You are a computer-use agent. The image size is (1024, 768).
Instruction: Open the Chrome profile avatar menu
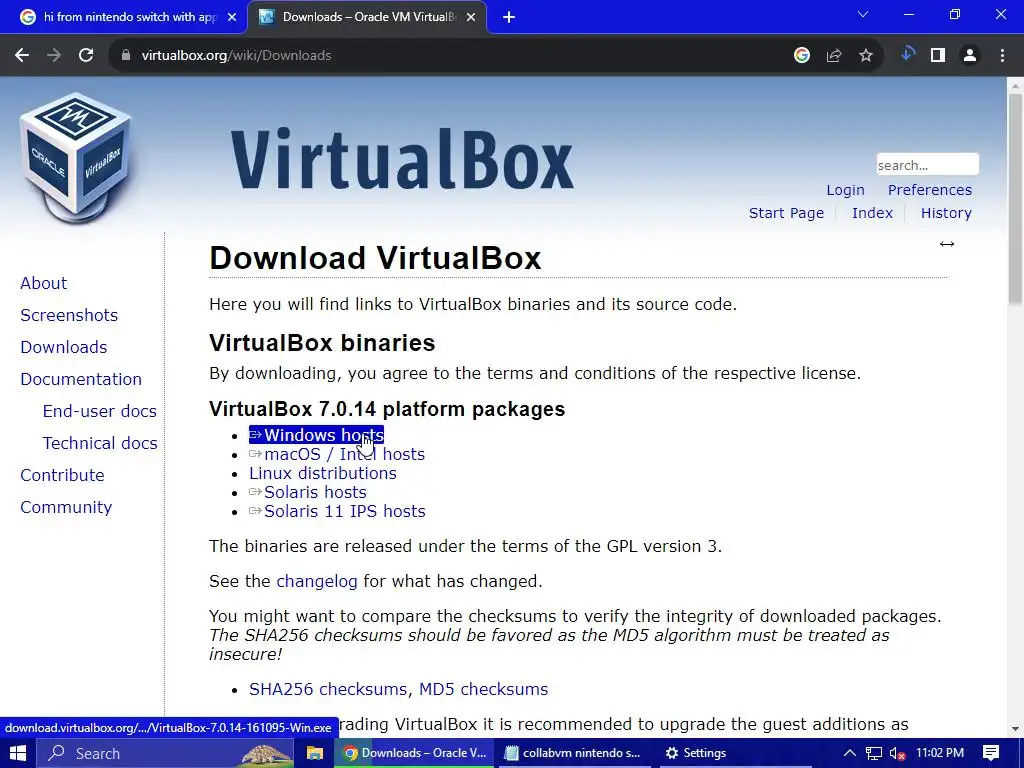click(x=970, y=56)
